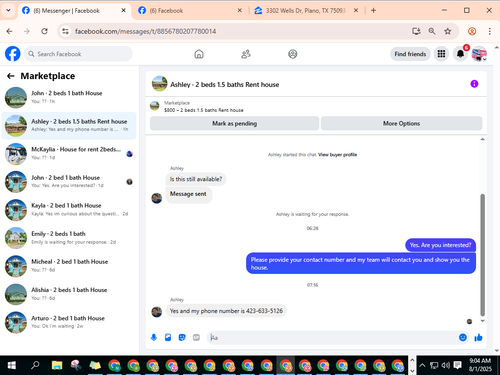The width and height of the screenshot is (500, 375).
Task: Click chat scrollbar thumb
Action: 482,255
